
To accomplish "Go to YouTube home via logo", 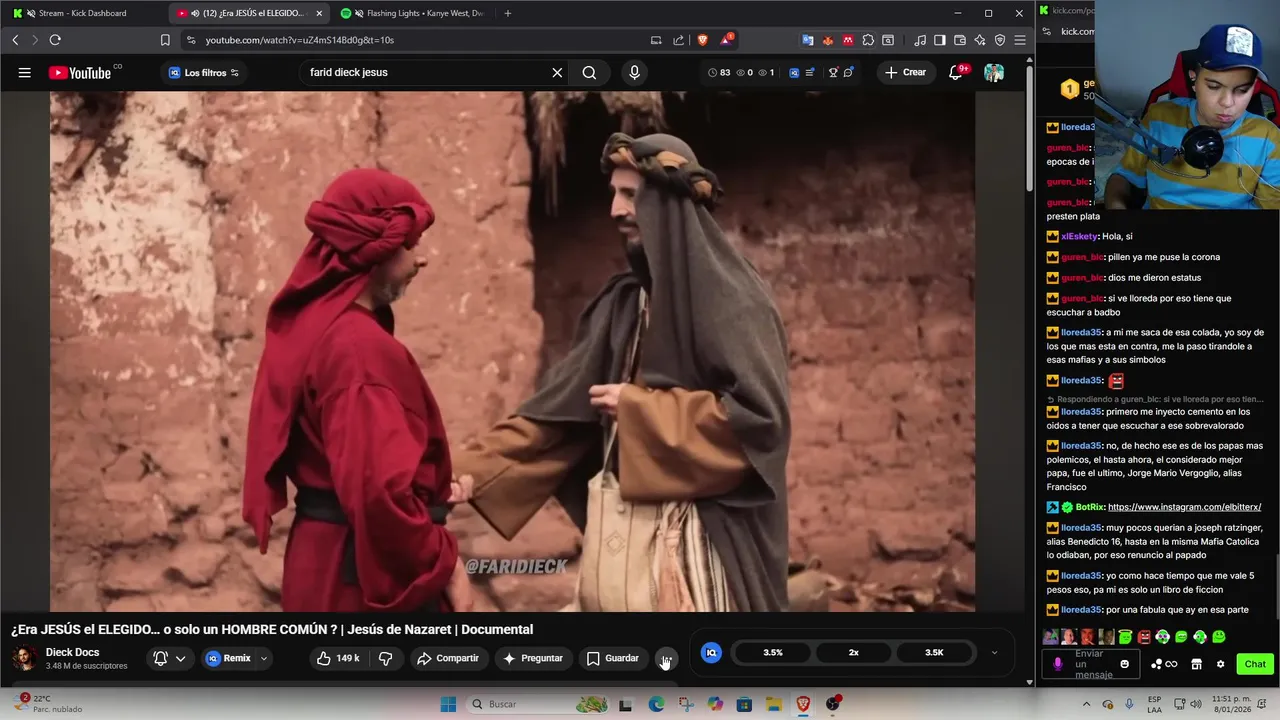I will (x=80, y=72).
